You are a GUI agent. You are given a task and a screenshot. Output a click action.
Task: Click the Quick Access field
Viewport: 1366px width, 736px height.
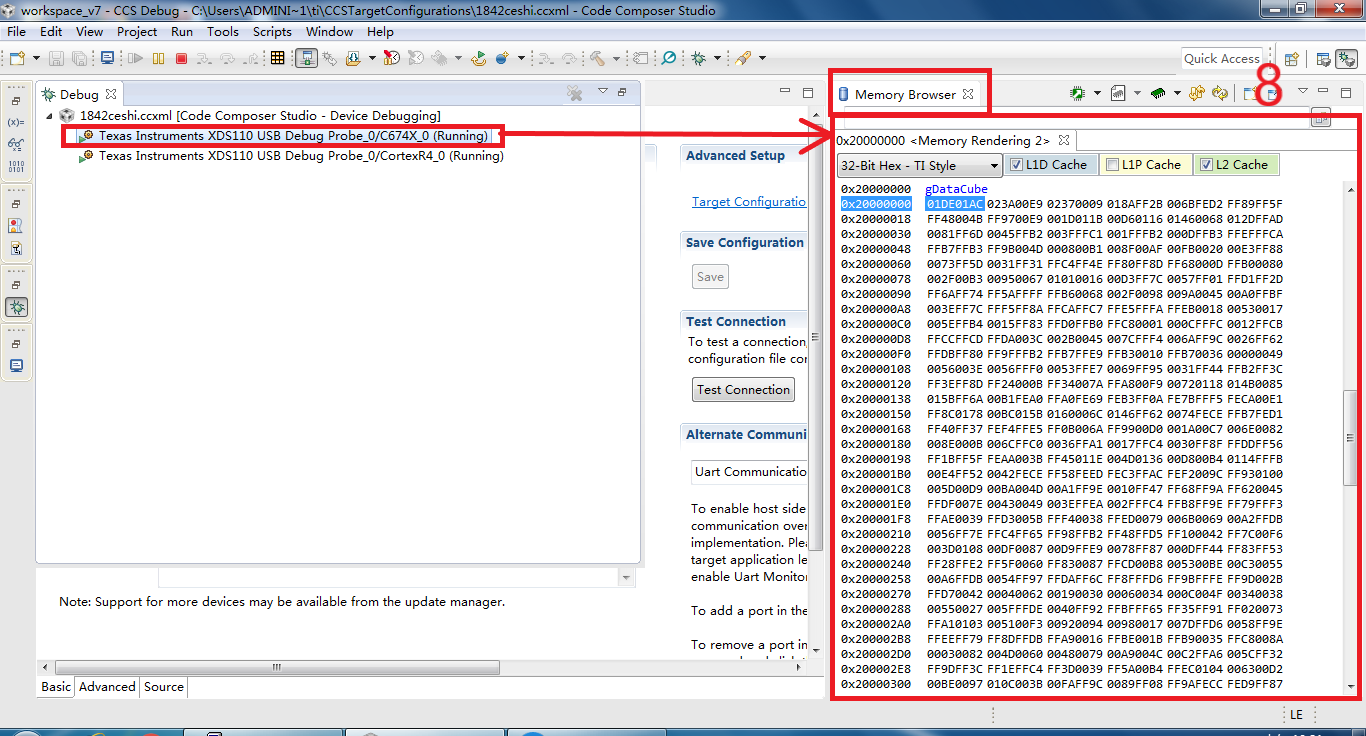[1221, 59]
